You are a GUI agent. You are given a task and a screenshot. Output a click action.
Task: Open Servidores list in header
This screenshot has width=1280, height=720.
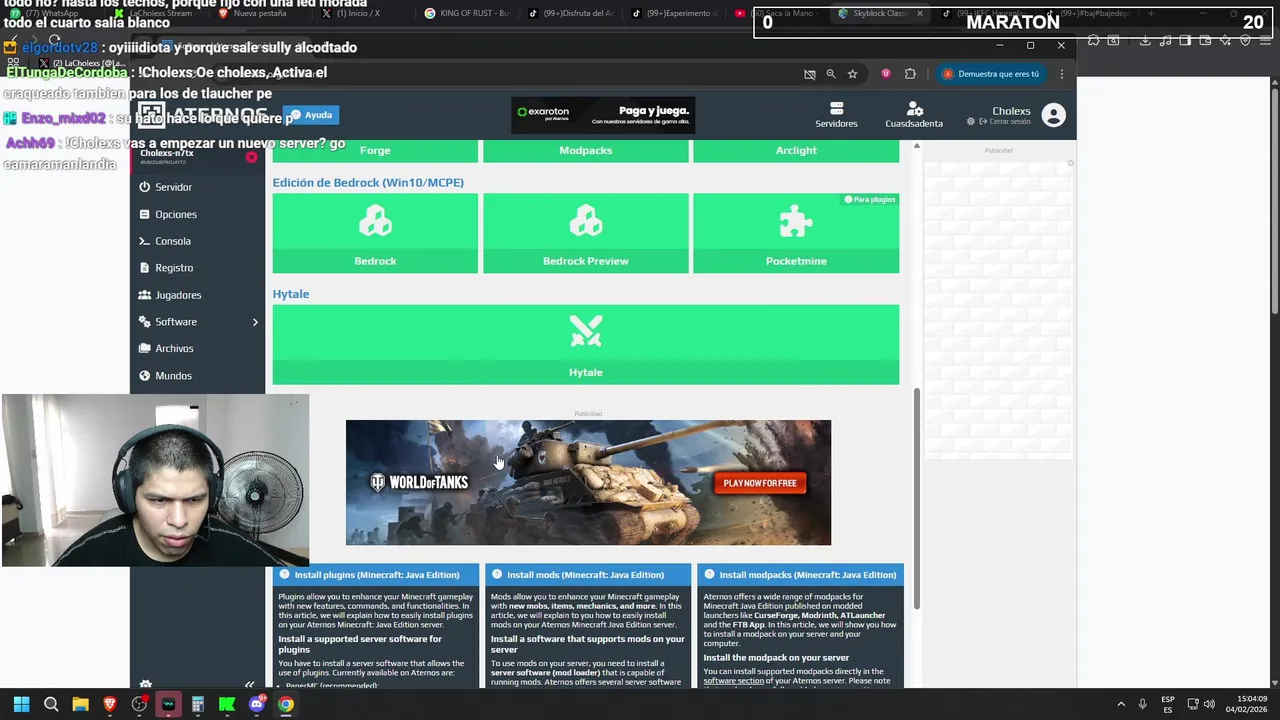[836, 114]
